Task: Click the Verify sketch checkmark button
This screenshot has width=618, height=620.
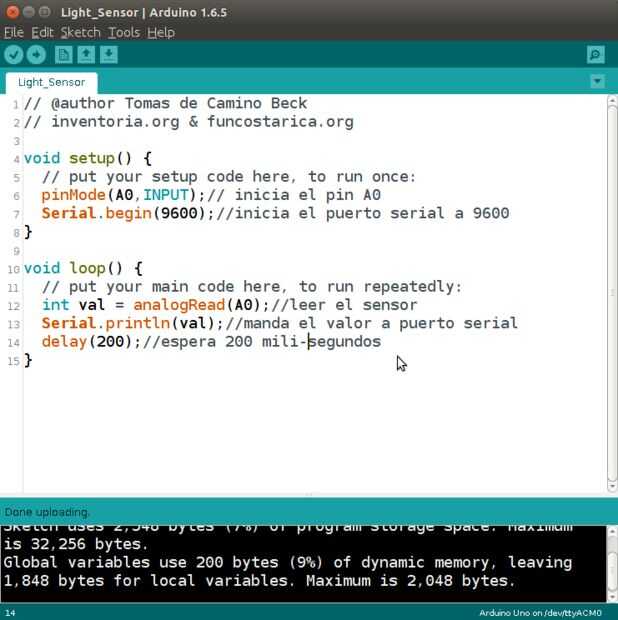Action: [x=14, y=55]
